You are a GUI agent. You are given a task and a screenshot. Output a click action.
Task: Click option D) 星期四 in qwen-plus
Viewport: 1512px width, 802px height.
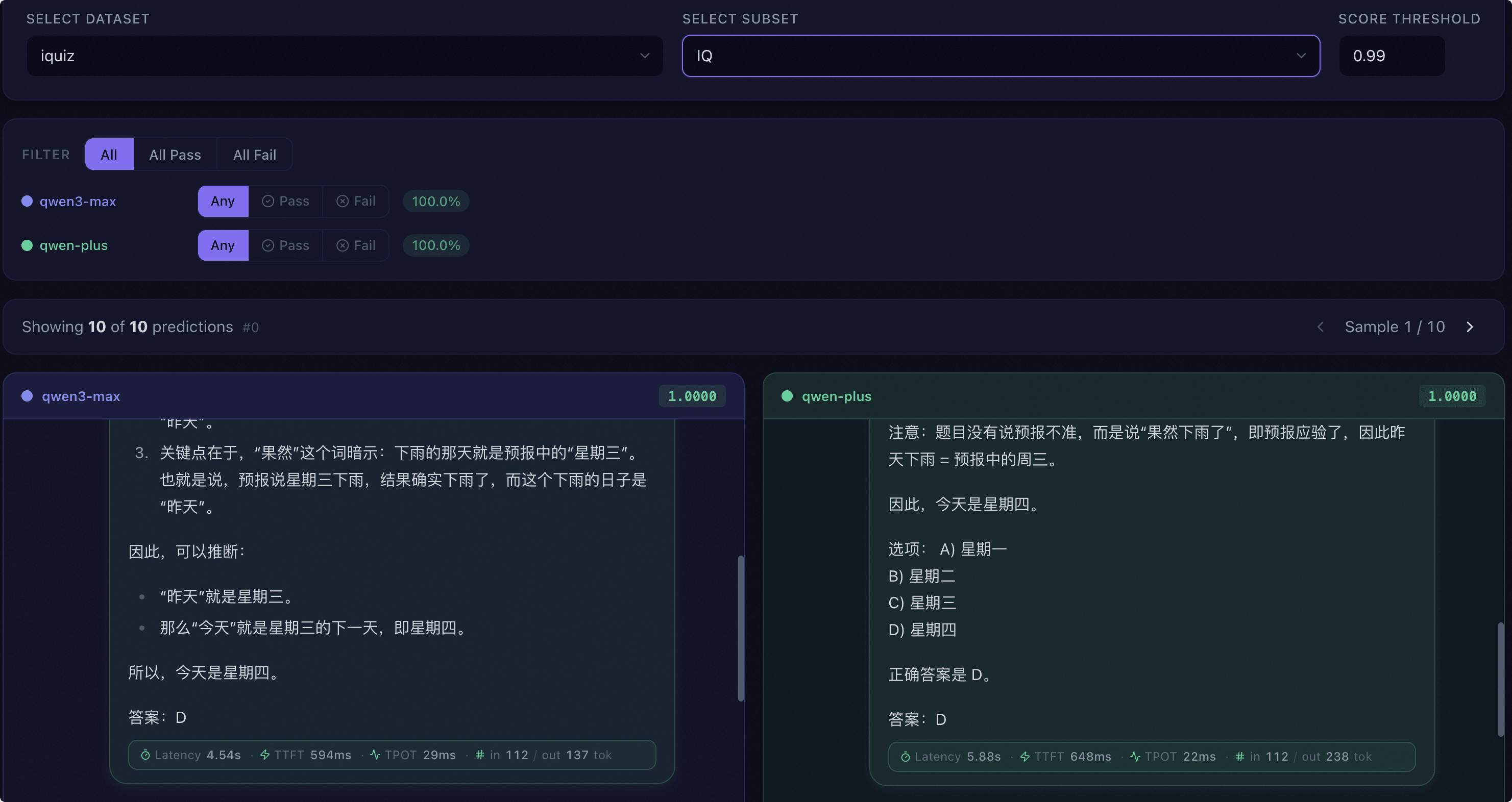[x=922, y=630]
